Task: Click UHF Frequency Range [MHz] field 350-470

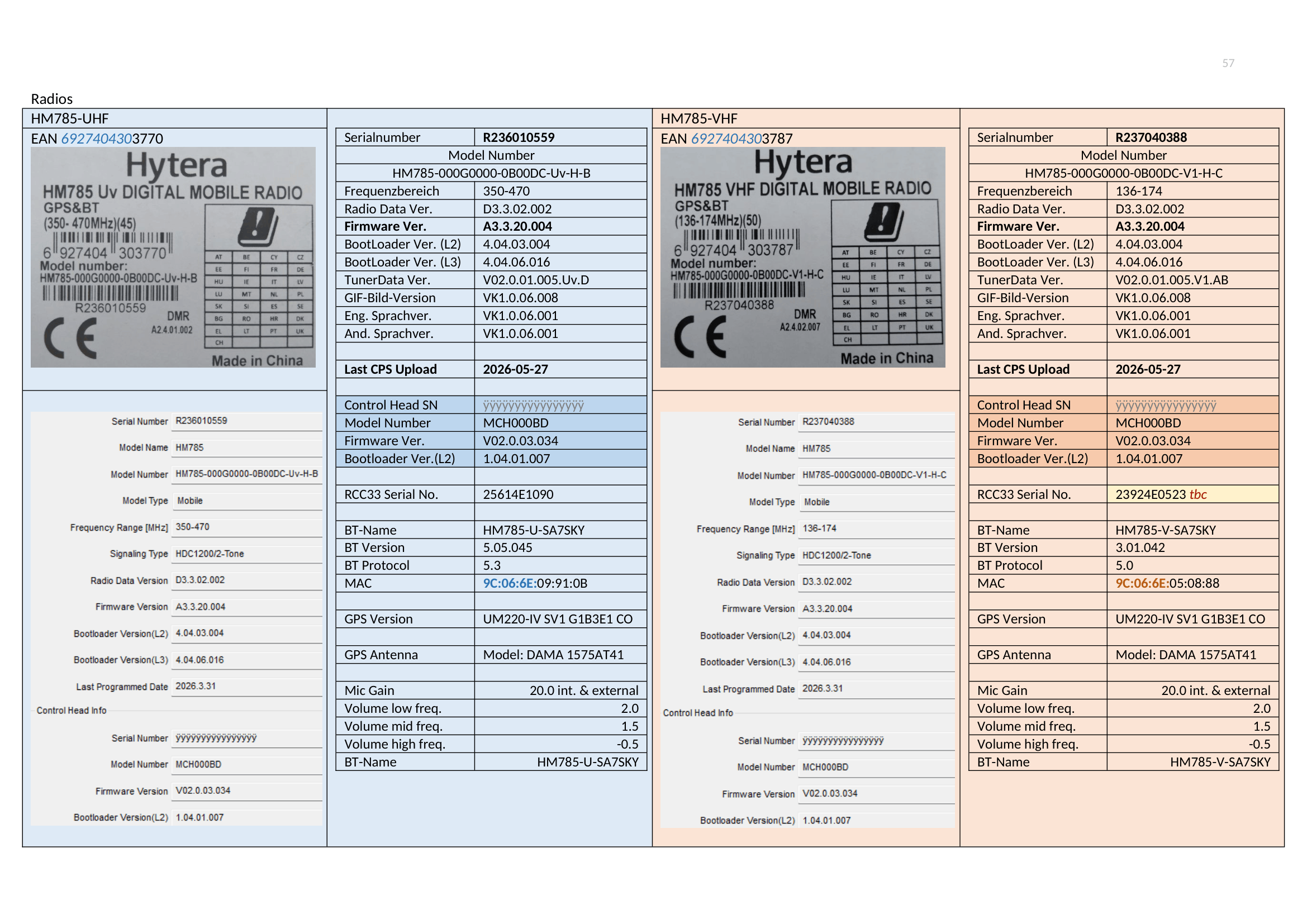Action: tap(246, 527)
